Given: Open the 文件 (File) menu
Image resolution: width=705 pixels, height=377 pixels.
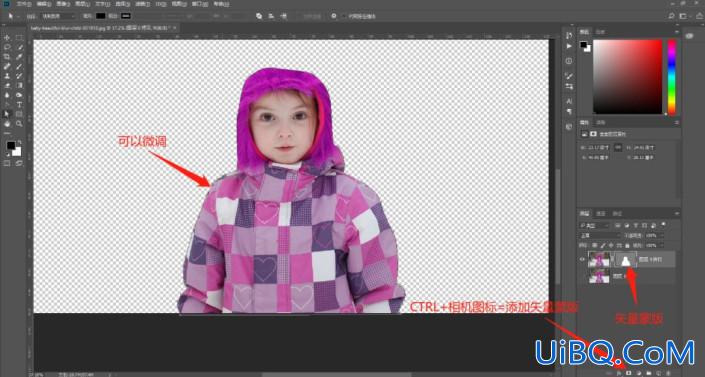Looking at the screenshot, I should [24, 4].
